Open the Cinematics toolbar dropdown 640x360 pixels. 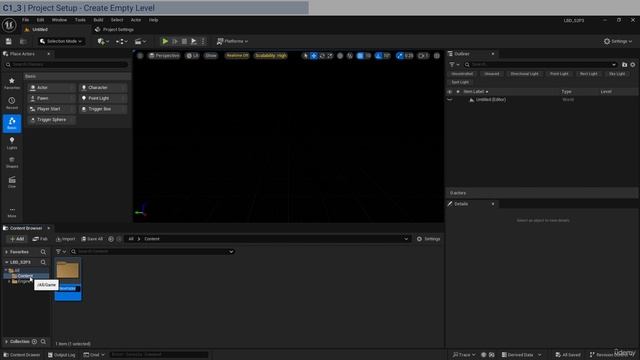click(140, 41)
